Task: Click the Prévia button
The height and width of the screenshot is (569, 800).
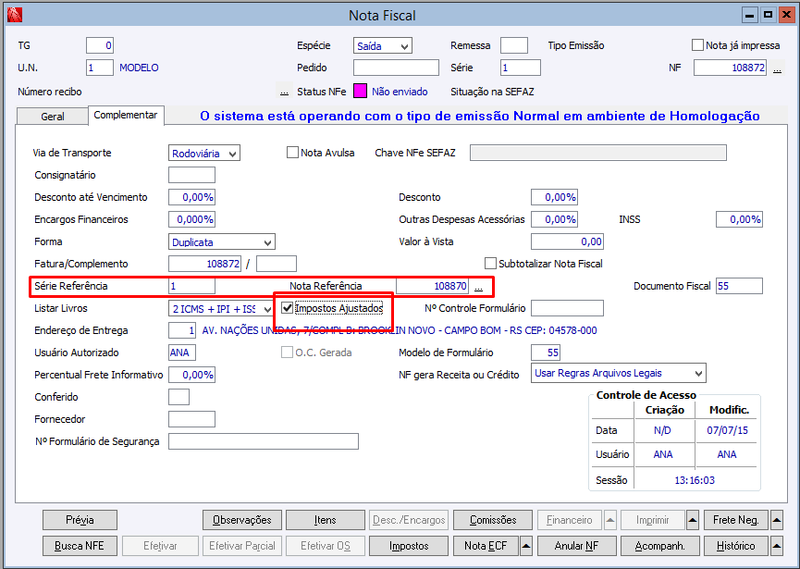Action: (x=80, y=520)
